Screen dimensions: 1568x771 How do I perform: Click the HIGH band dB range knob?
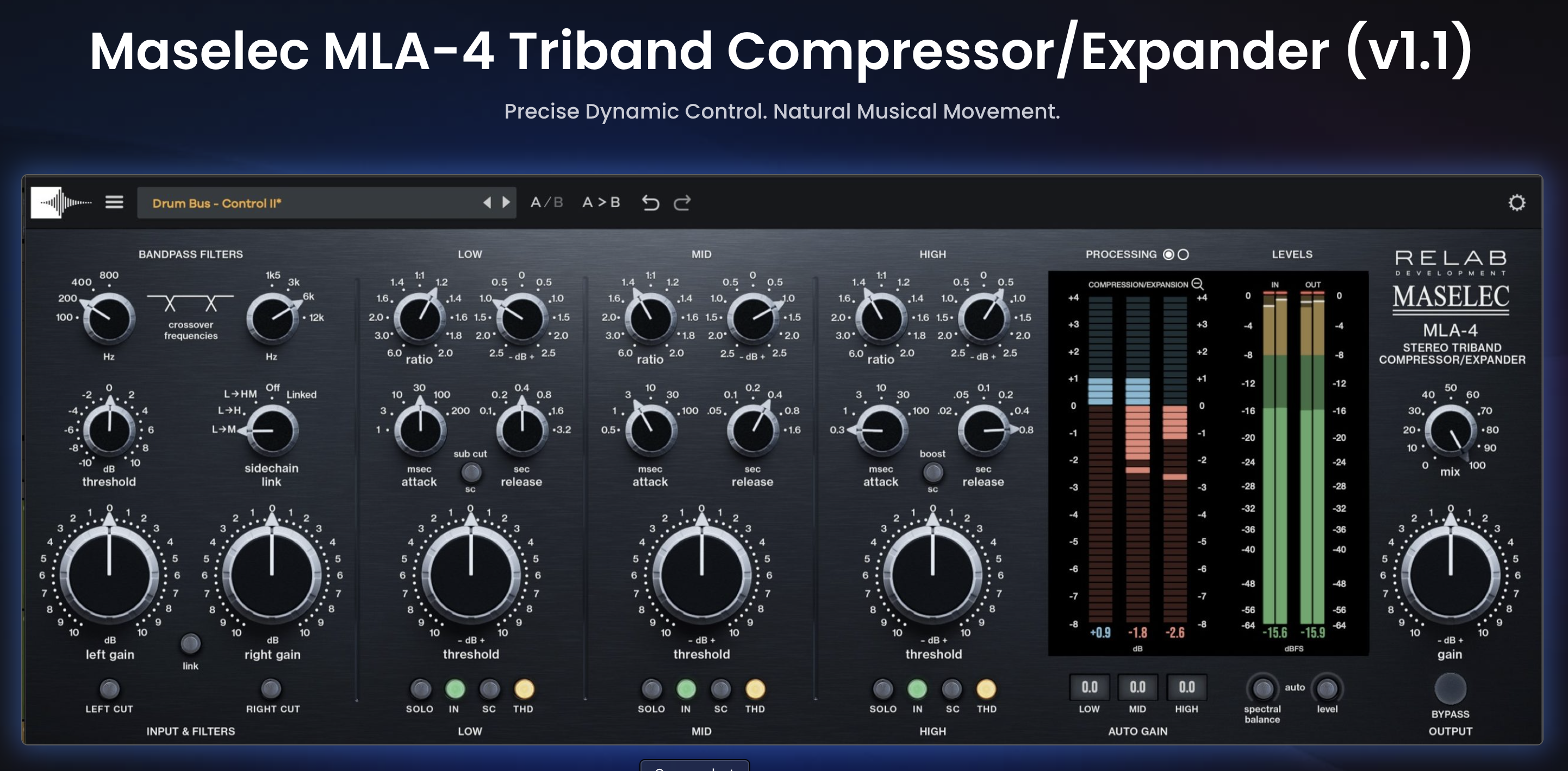(984, 318)
